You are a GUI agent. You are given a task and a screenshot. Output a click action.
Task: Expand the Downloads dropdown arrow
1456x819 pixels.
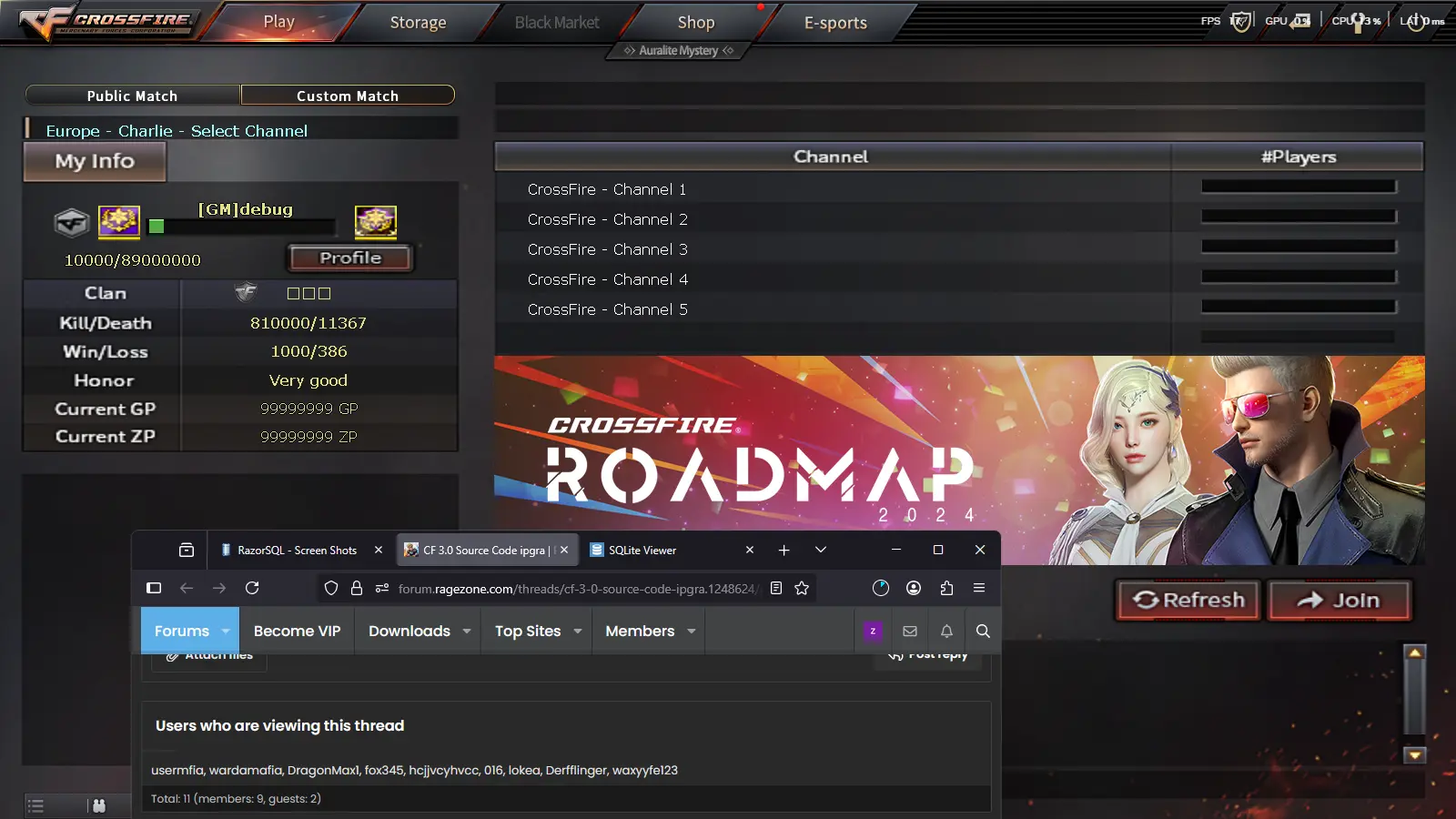pyautogui.click(x=467, y=631)
